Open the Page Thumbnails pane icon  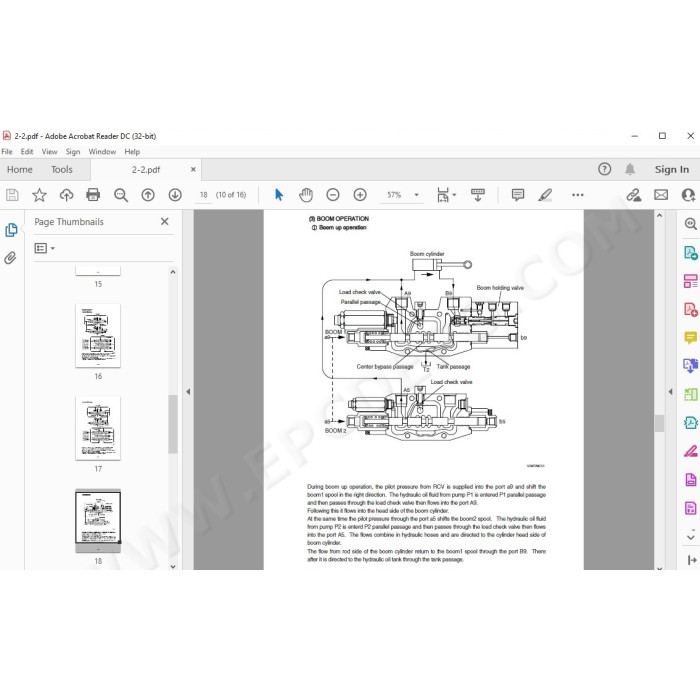(x=11, y=230)
